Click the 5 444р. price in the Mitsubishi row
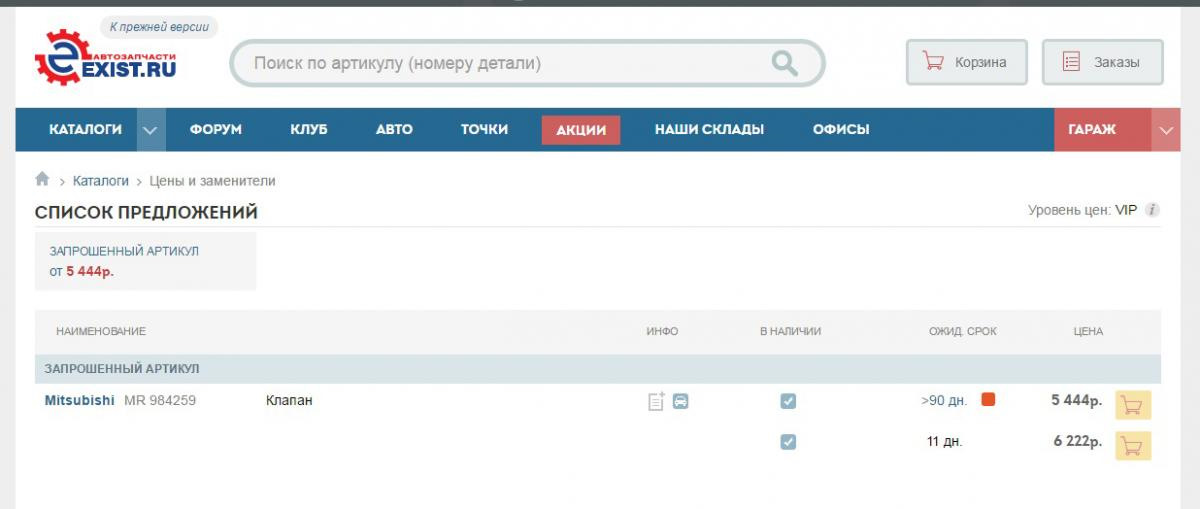 (1076, 400)
